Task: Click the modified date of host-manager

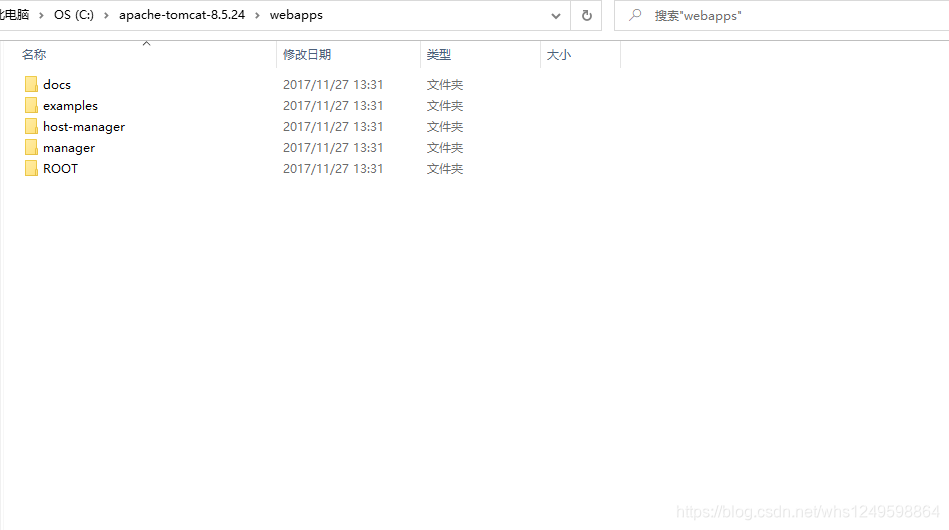Action: pyautogui.click(x=333, y=127)
